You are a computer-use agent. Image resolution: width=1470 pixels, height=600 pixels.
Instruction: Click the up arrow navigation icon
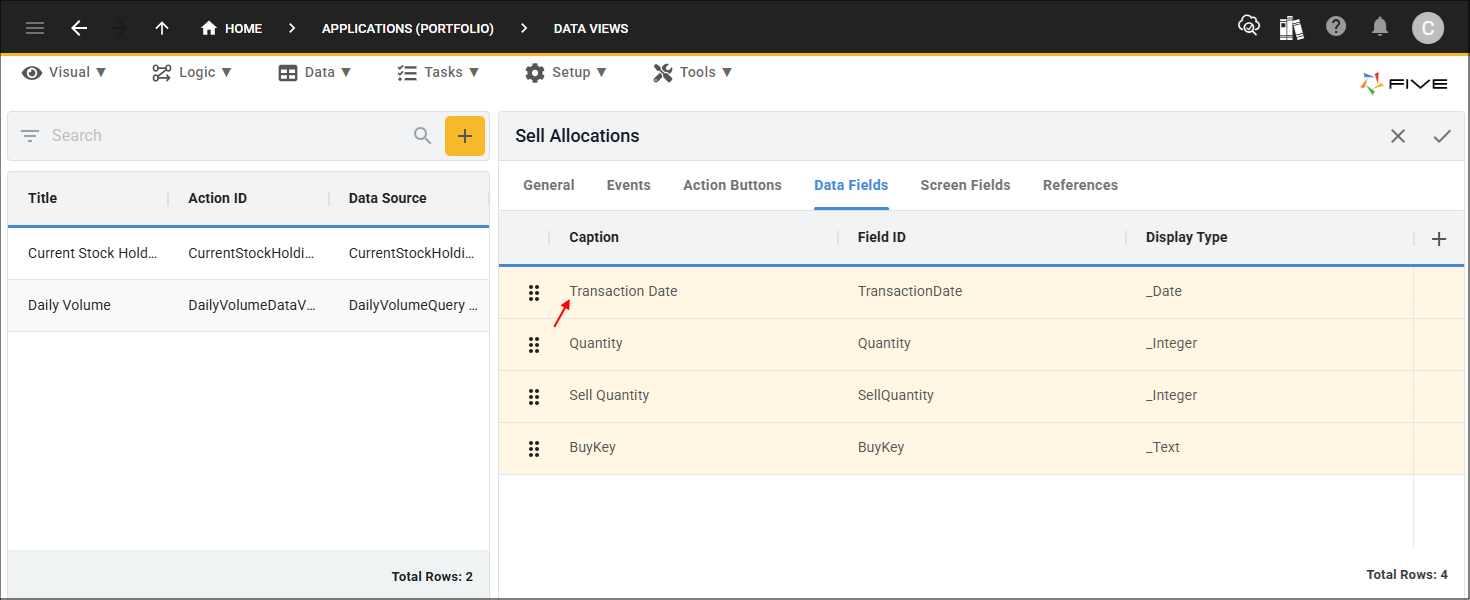(161, 28)
